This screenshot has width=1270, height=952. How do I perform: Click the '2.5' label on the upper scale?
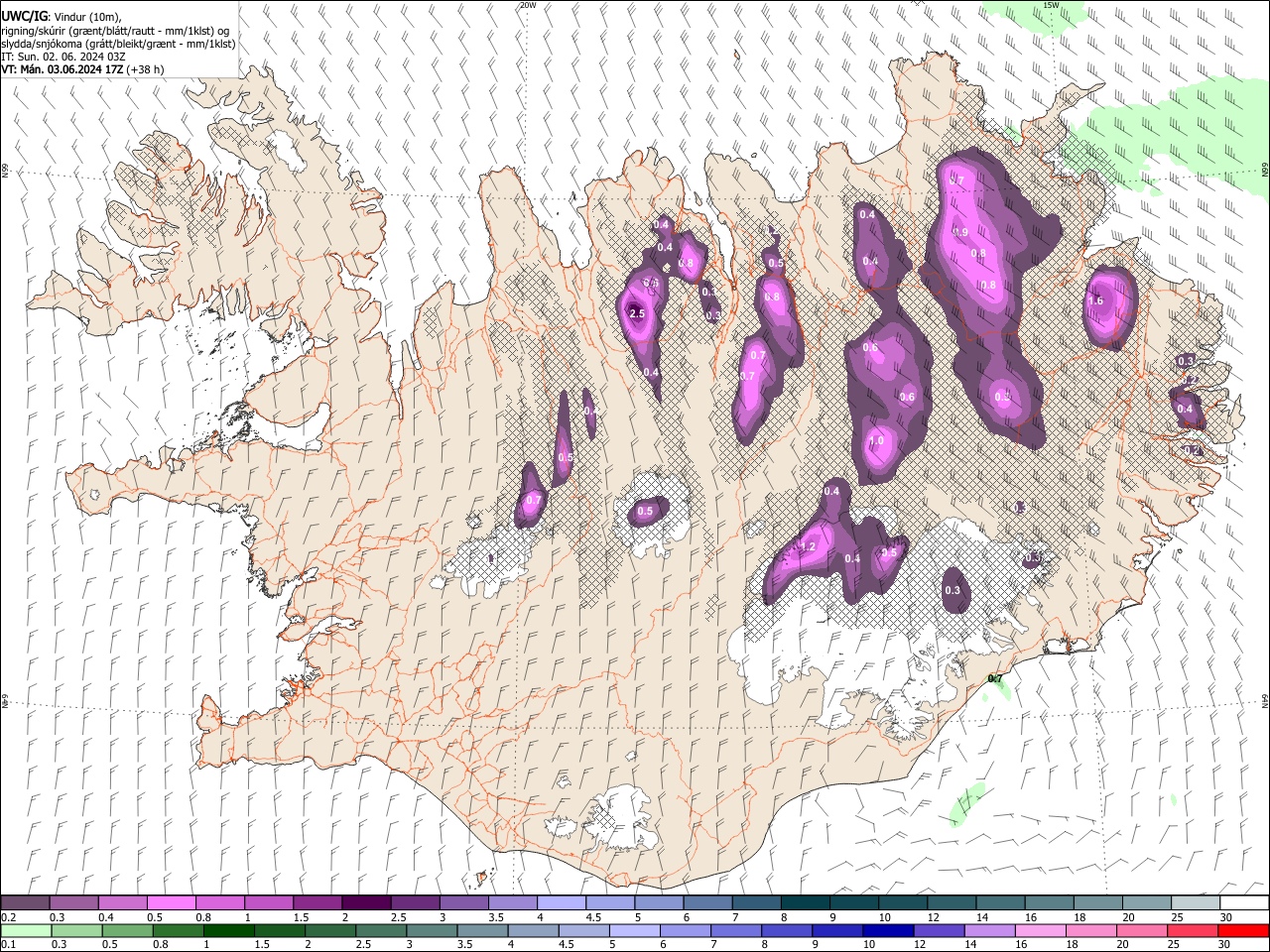tap(398, 916)
